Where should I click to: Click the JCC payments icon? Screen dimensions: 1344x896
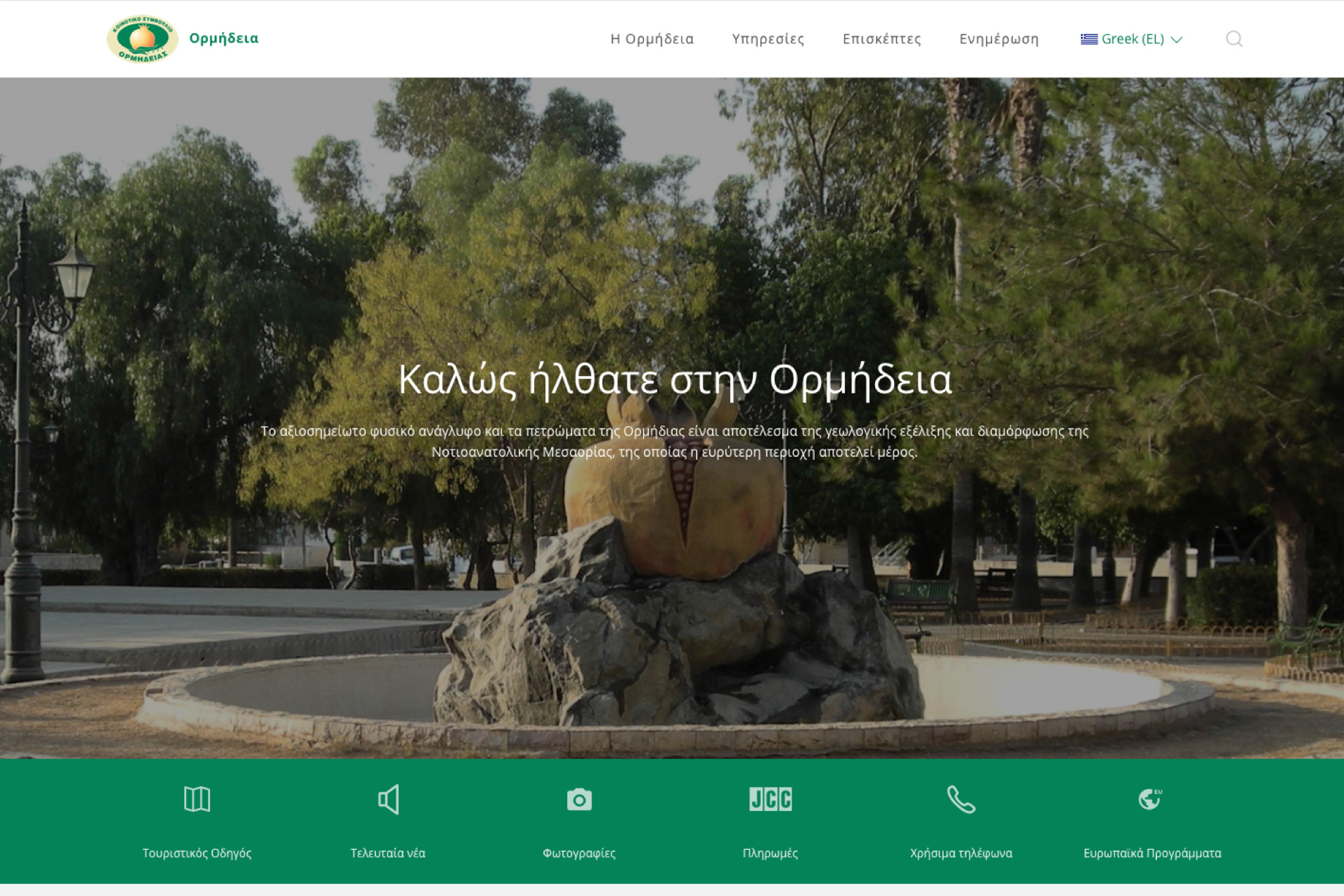click(x=770, y=799)
